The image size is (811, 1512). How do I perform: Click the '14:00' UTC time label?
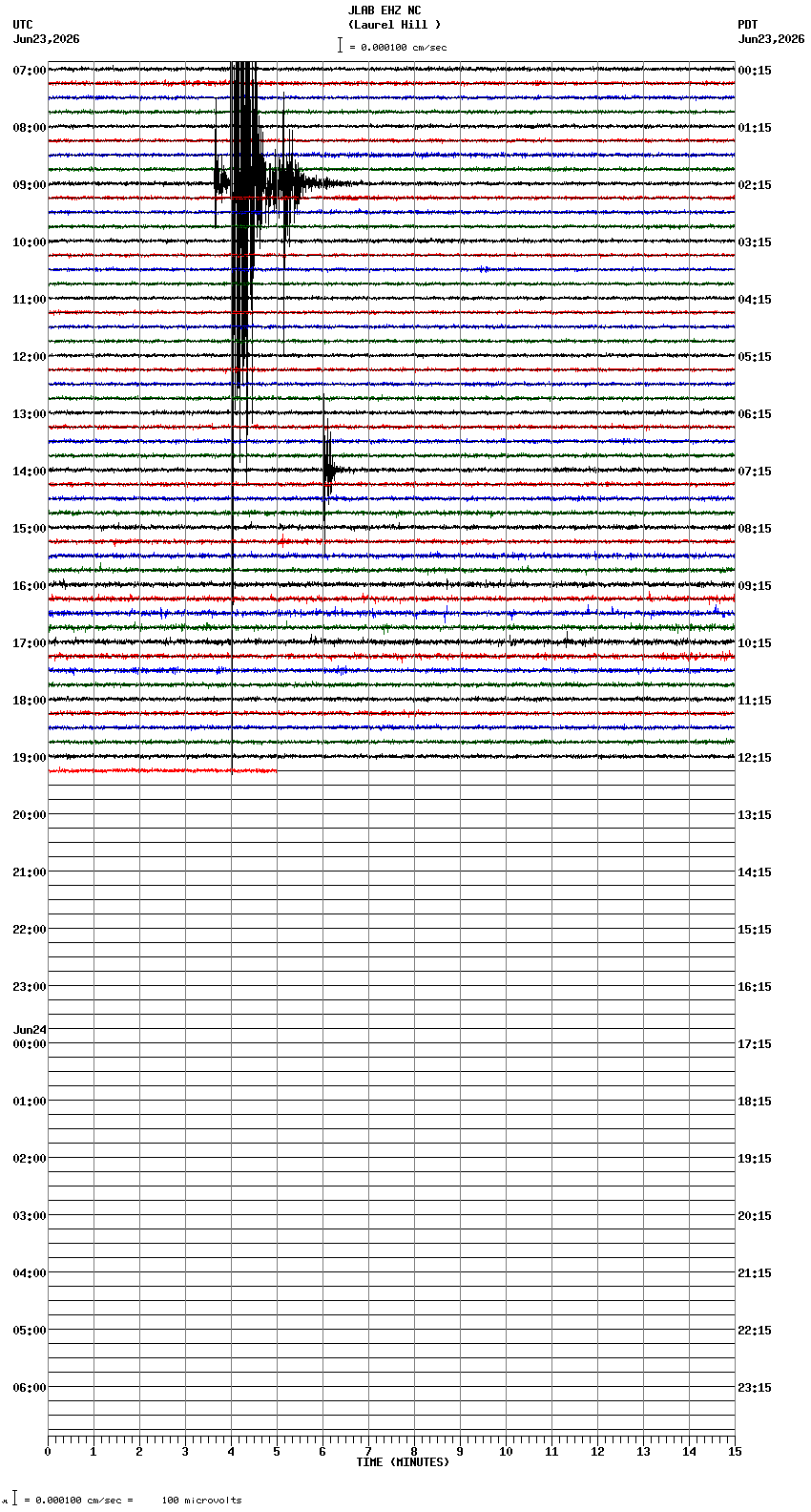[x=30, y=472]
